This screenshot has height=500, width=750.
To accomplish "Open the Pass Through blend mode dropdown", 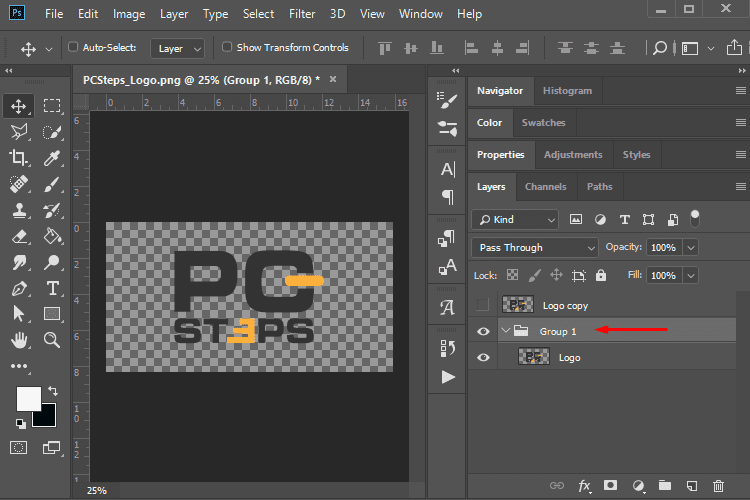I will [535, 247].
